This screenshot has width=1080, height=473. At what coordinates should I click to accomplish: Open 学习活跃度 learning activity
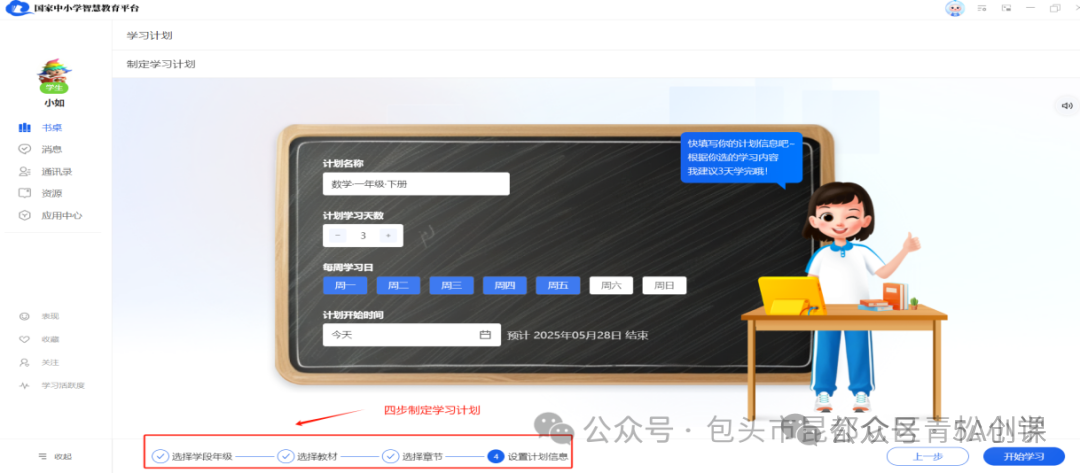[62, 385]
